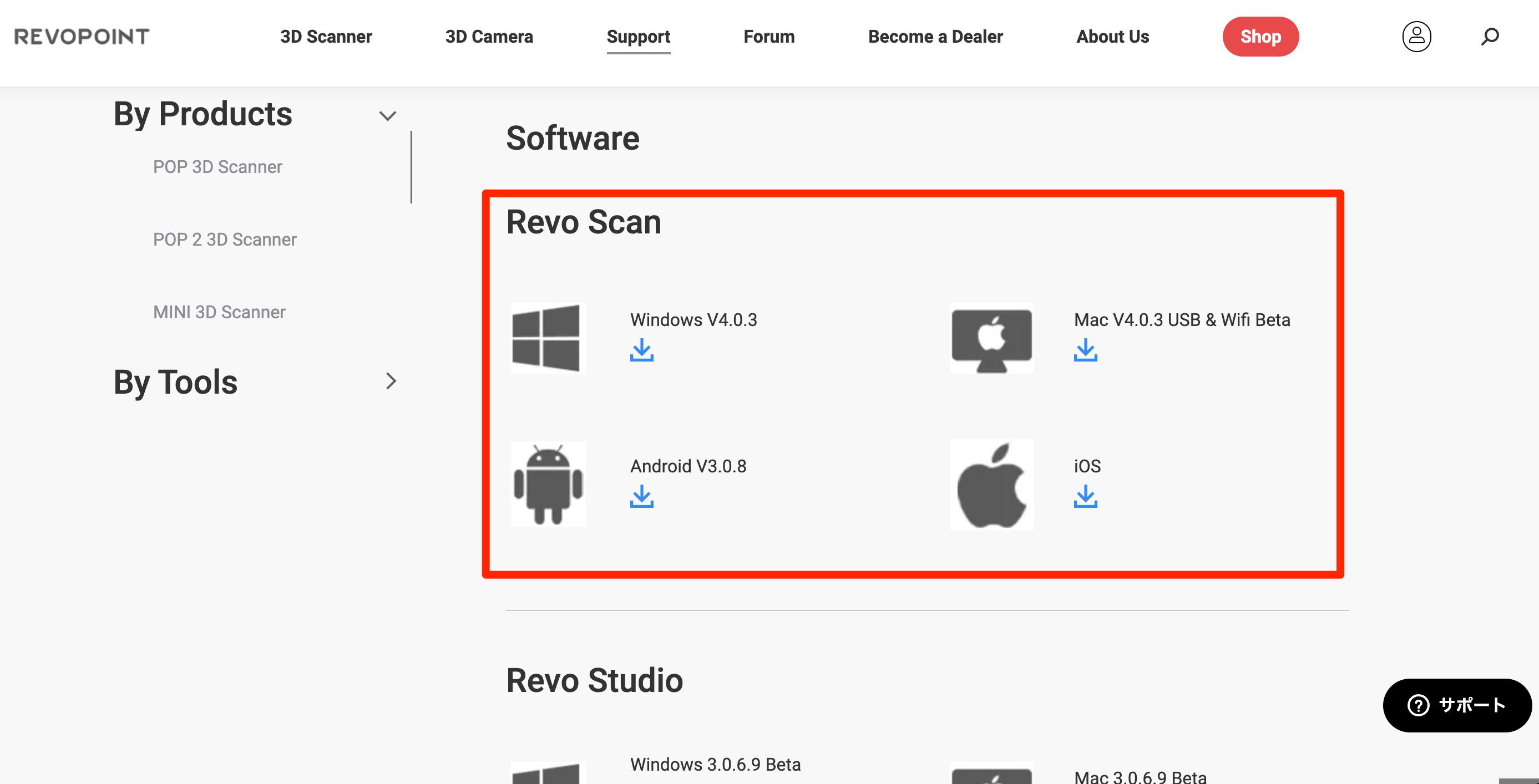Open the 3D Scanner menu
Screen dimensions: 1539x784
click(326, 37)
